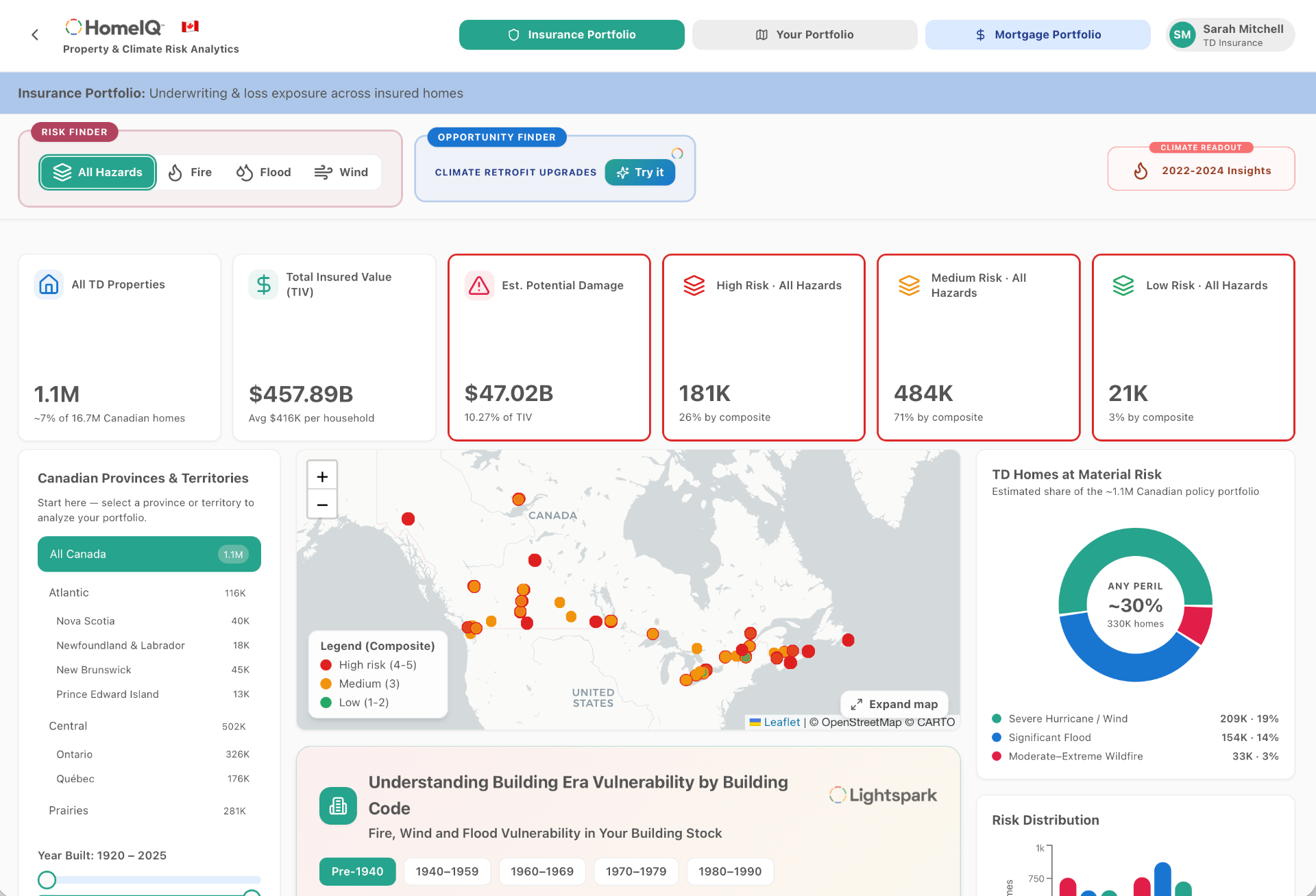Select Flood hazard filter
Screen dimensions: 1316x896
[x=264, y=172]
